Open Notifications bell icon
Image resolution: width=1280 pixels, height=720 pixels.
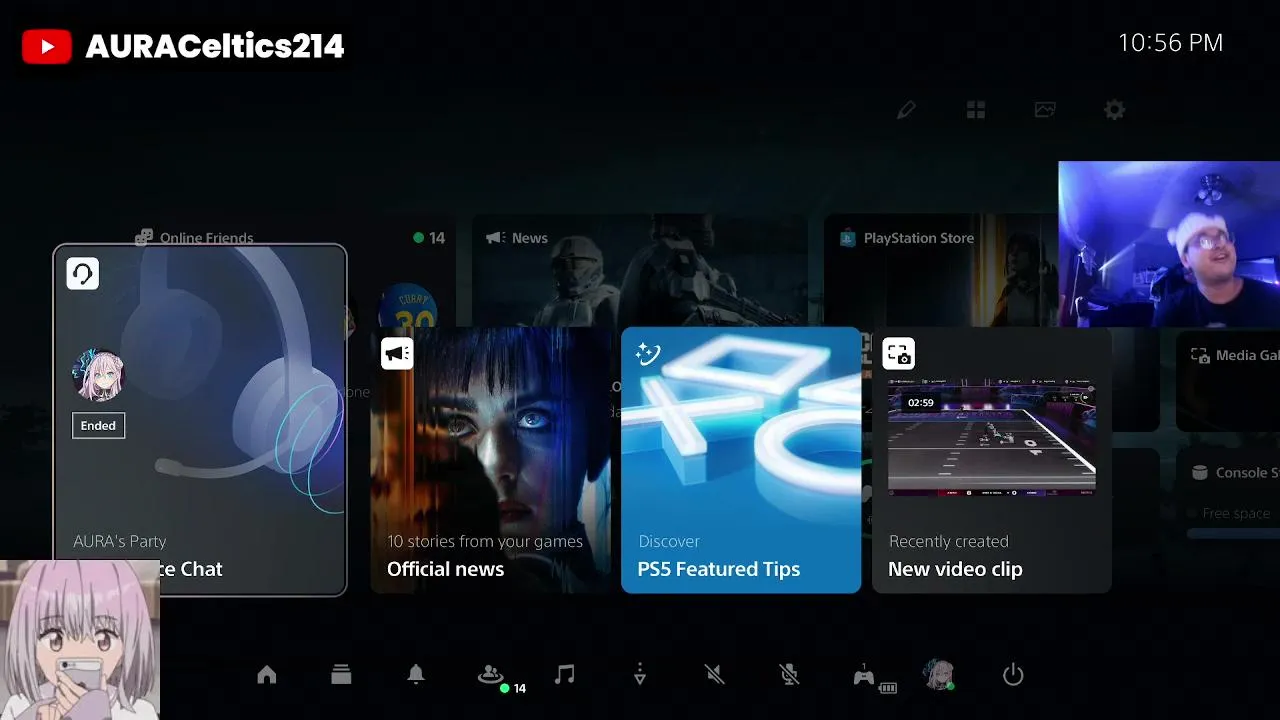(x=416, y=675)
